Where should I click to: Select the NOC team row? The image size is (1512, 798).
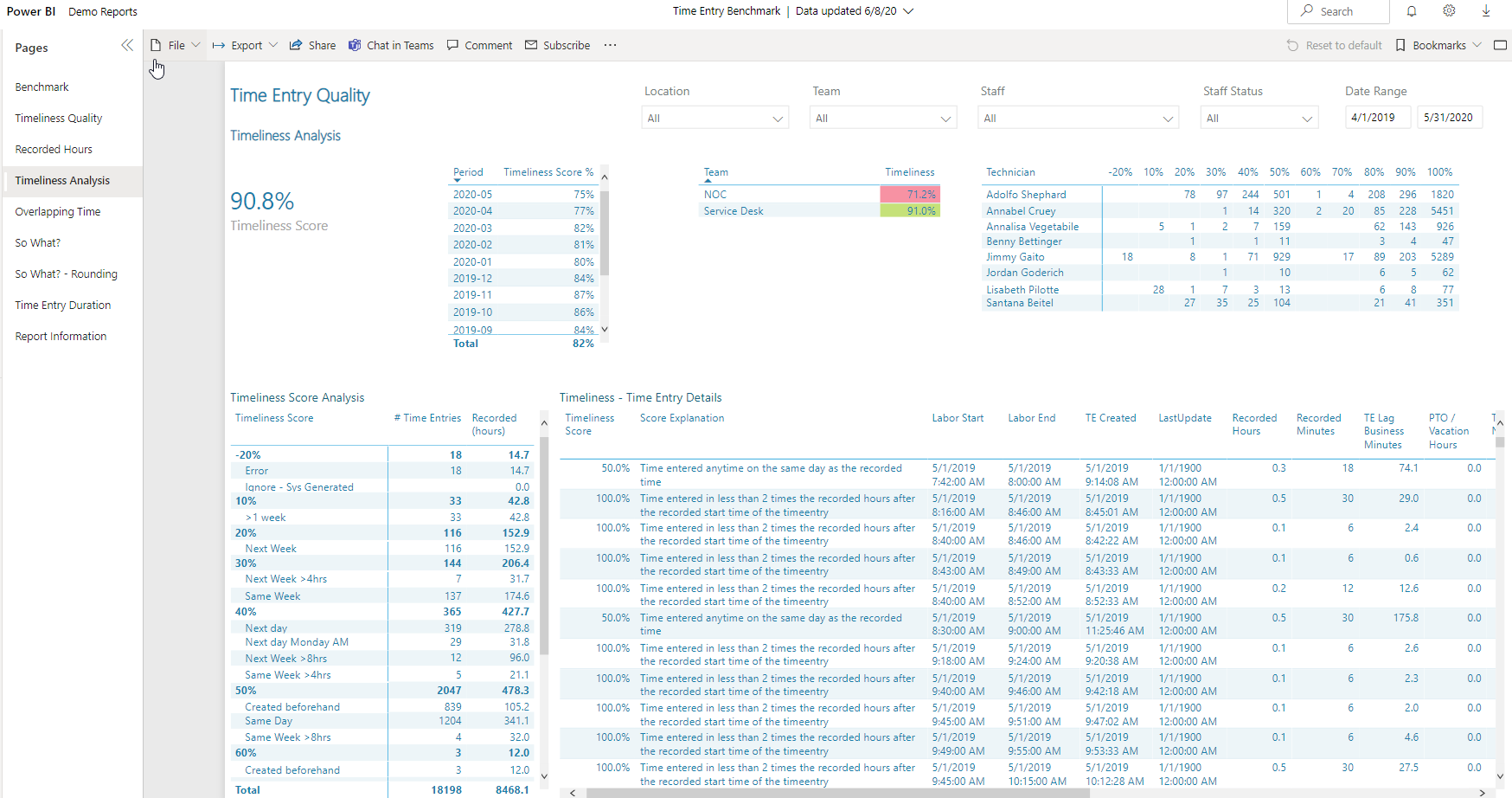[819, 195]
